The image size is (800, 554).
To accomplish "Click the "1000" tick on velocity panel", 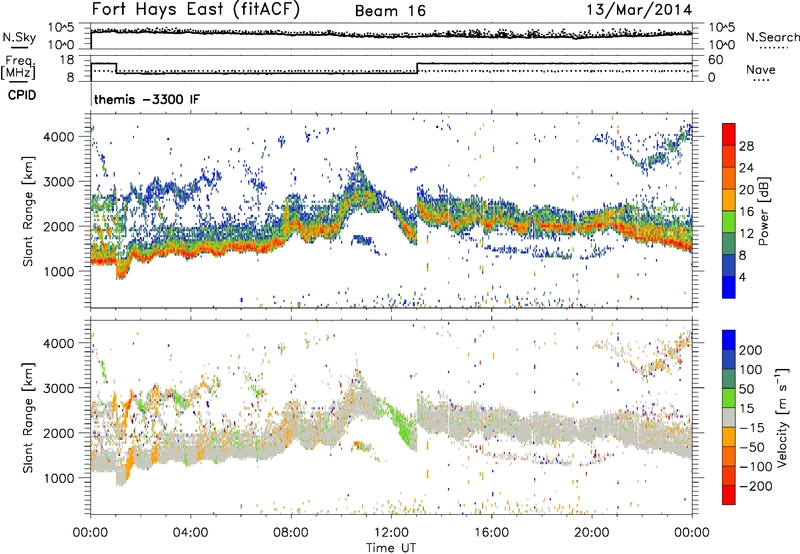I will click(59, 478).
